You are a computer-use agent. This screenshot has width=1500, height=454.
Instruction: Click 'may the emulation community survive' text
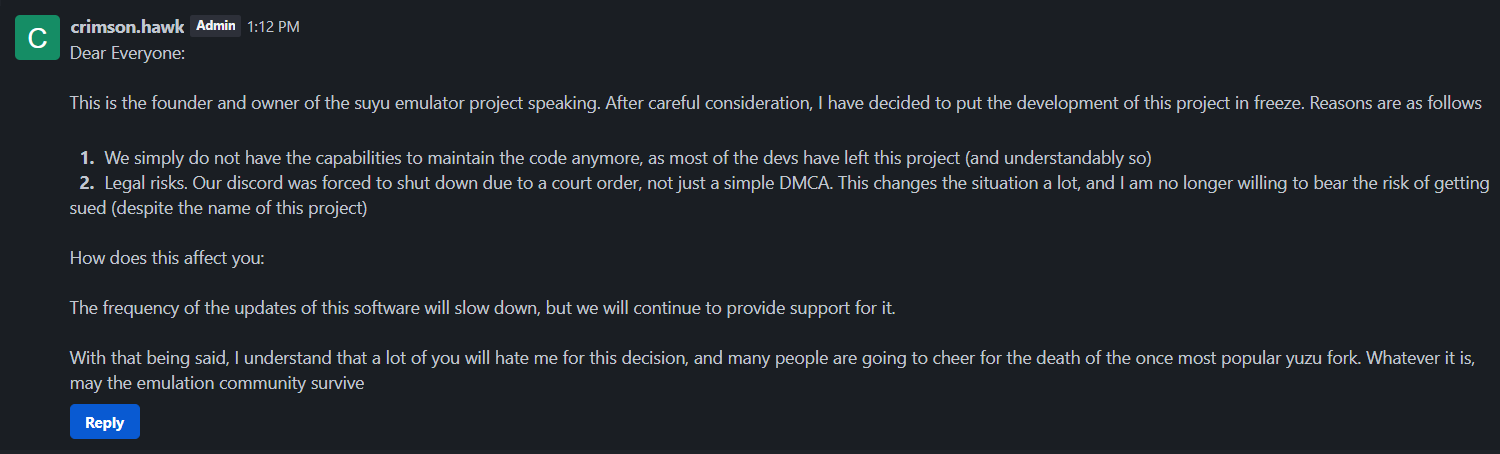click(x=216, y=383)
